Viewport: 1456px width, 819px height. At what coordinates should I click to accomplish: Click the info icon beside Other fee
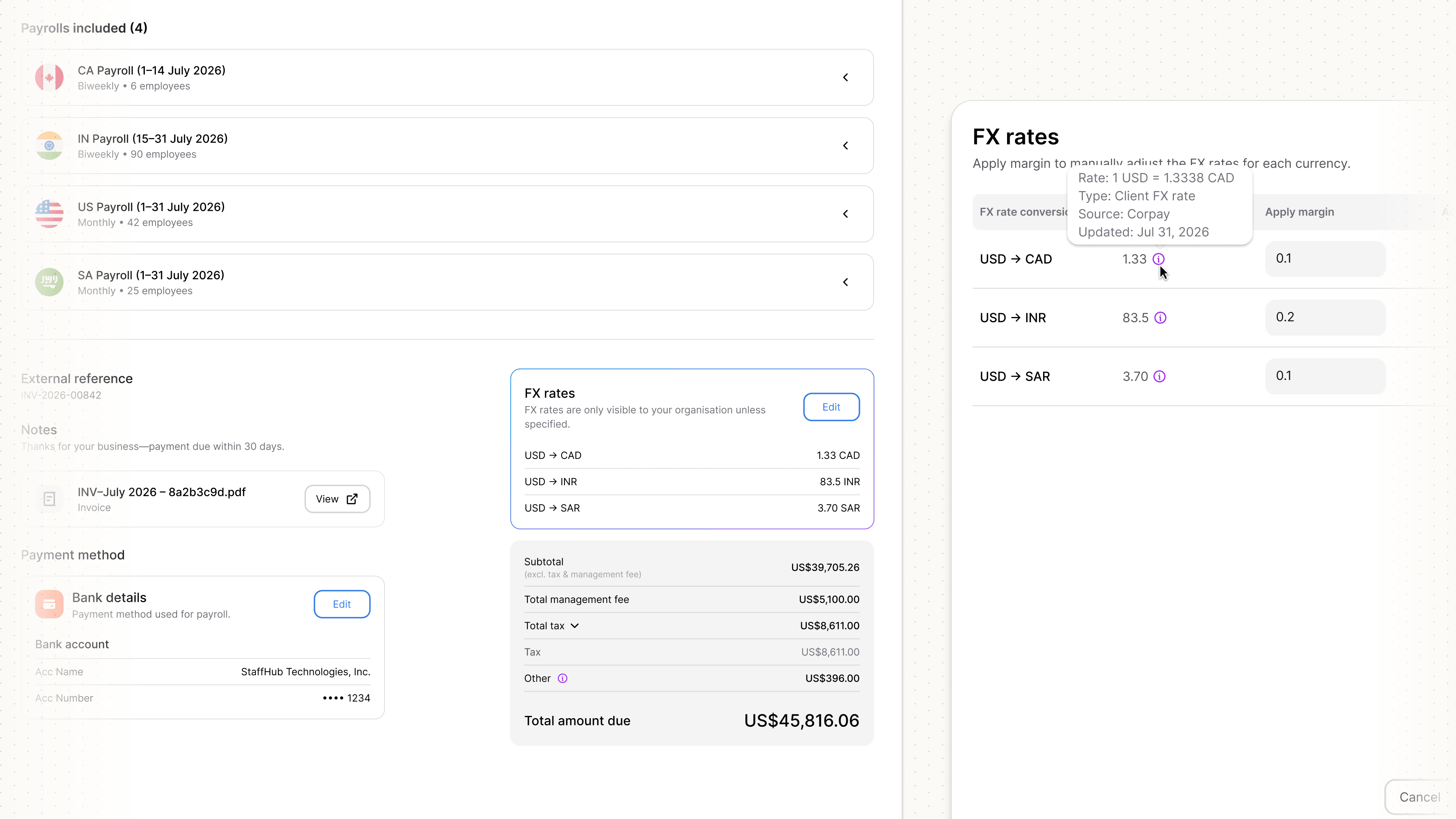(x=562, y=678)
